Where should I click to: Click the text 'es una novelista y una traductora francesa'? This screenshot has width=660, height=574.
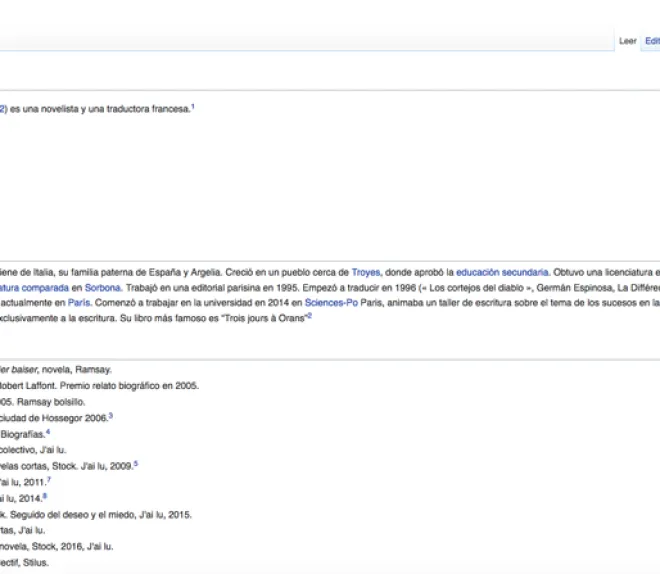[x=100, y=109]
